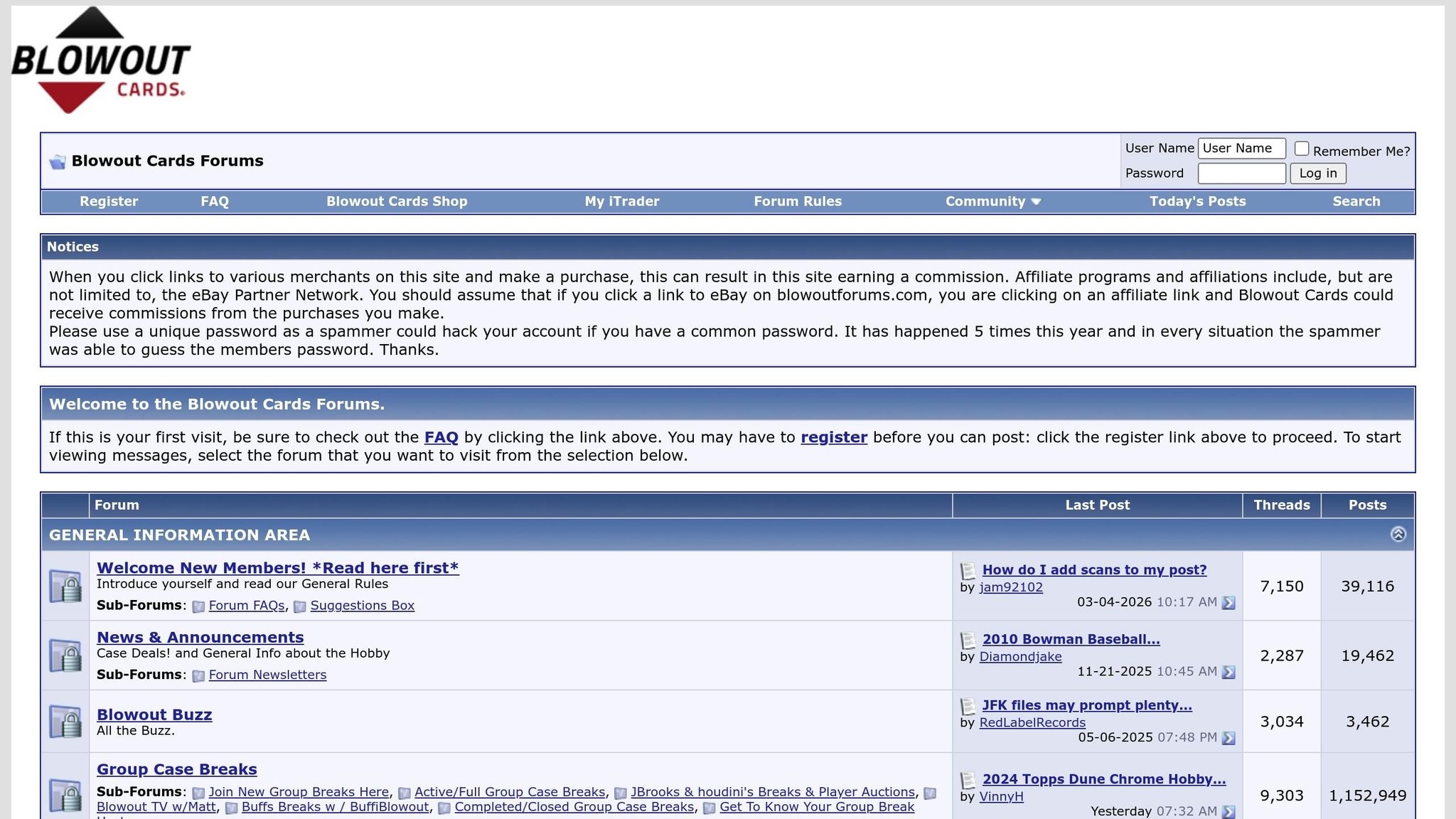Click the go-to-last-post arrow for the jam92102 post

coord(1228,603)
